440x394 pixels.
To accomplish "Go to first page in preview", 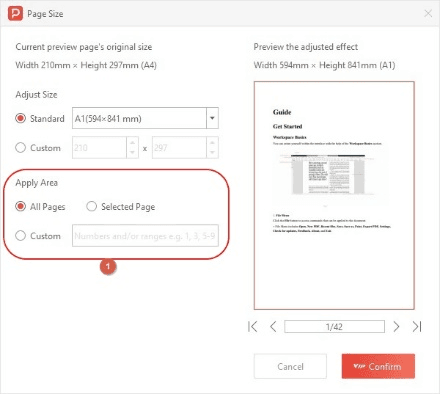I will click(x=253, y=327).
